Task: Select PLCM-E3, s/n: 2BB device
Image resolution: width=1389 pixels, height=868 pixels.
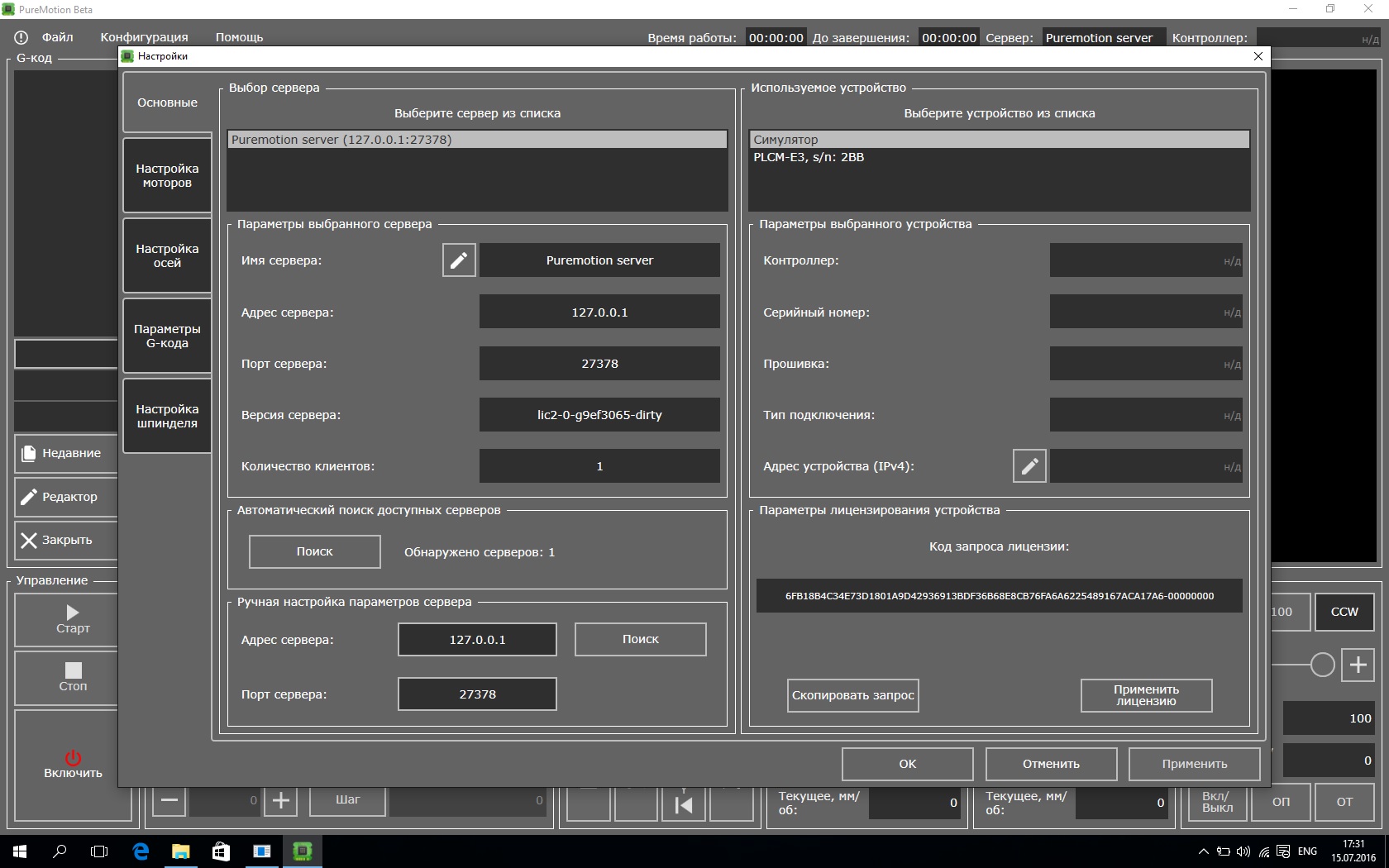Action: pos(1000,157)
